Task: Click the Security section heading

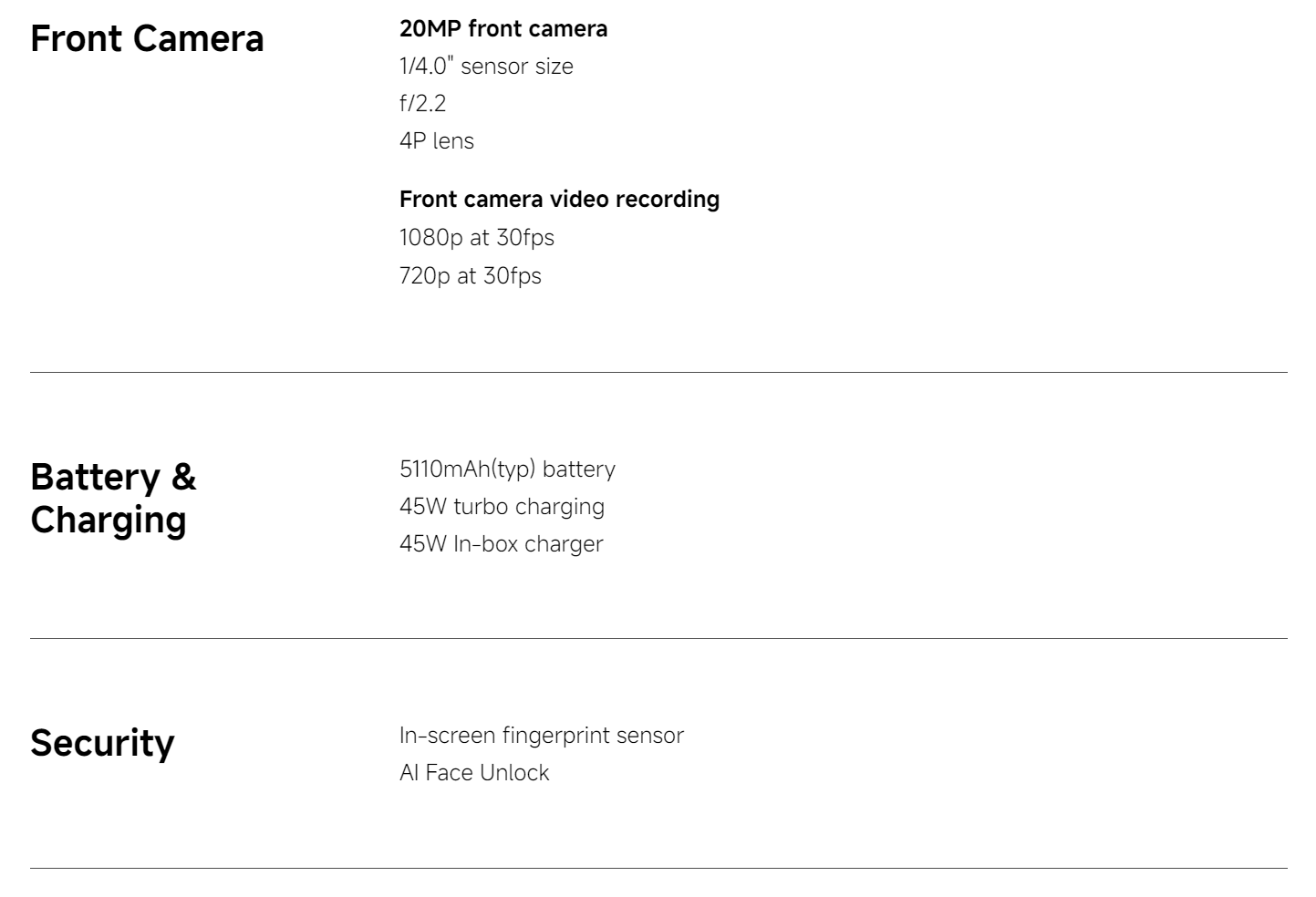Action: point(102,743)
